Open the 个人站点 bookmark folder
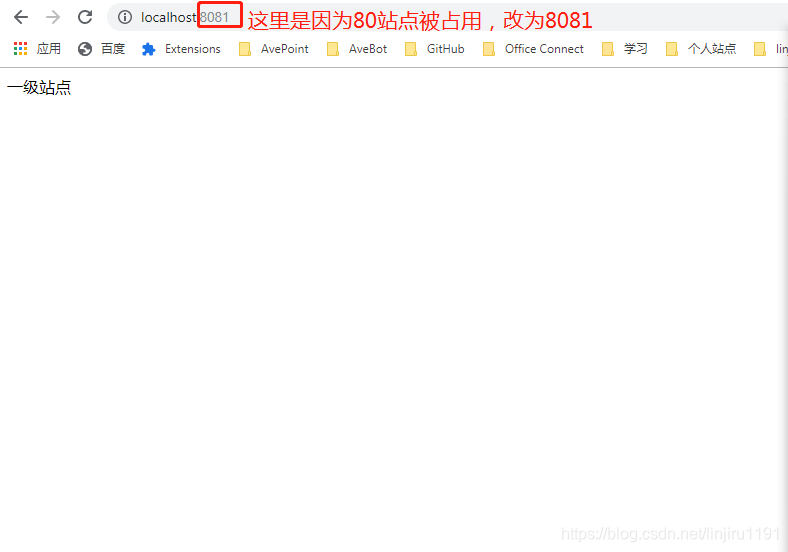Viewport: 788px width, 552px height. tap(701, 49)
